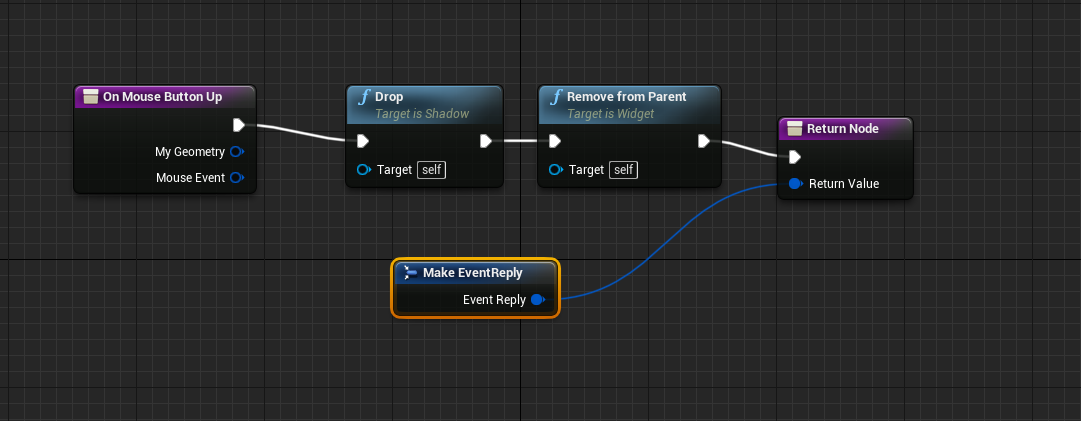
Task: Click the Mouse Event label
Action: point(190,178)
